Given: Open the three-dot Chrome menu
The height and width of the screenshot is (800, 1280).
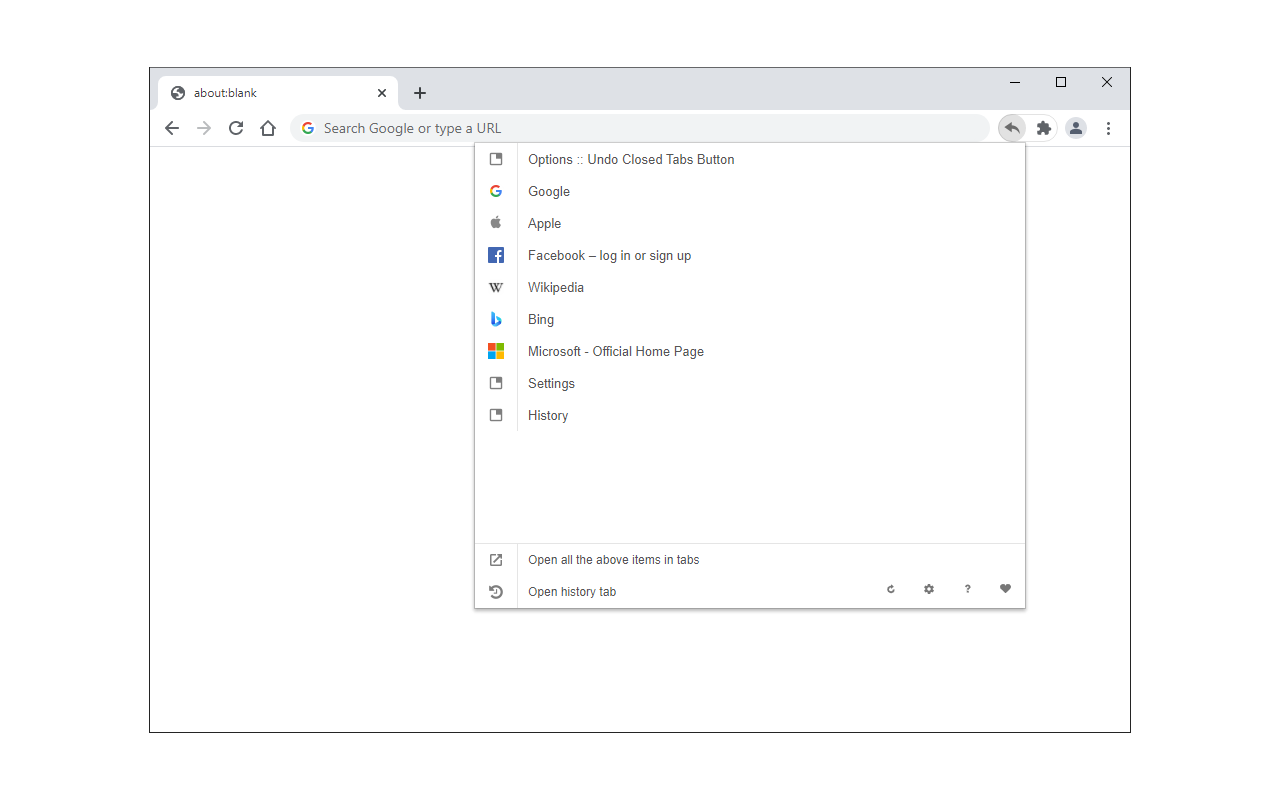Looking at the screenshot, I should point(1108,128).
